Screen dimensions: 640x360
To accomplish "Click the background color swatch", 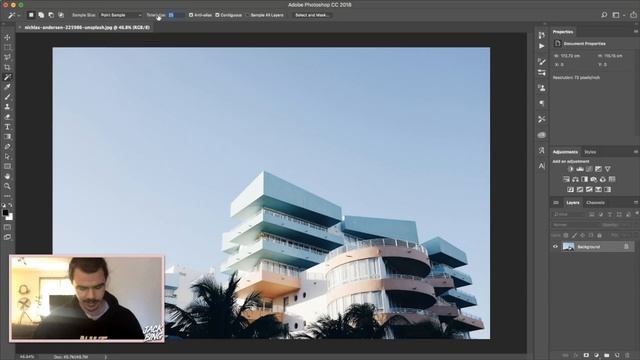I will pyautogui.click(x=10, y=217).
